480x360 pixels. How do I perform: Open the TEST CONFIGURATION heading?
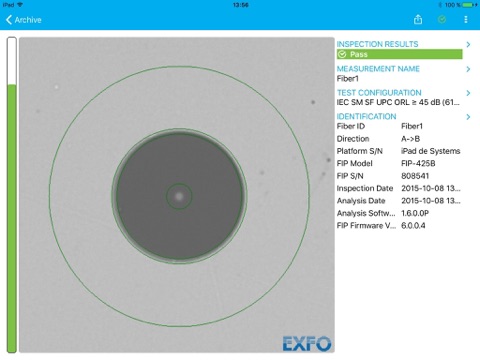tap(379, 93)
